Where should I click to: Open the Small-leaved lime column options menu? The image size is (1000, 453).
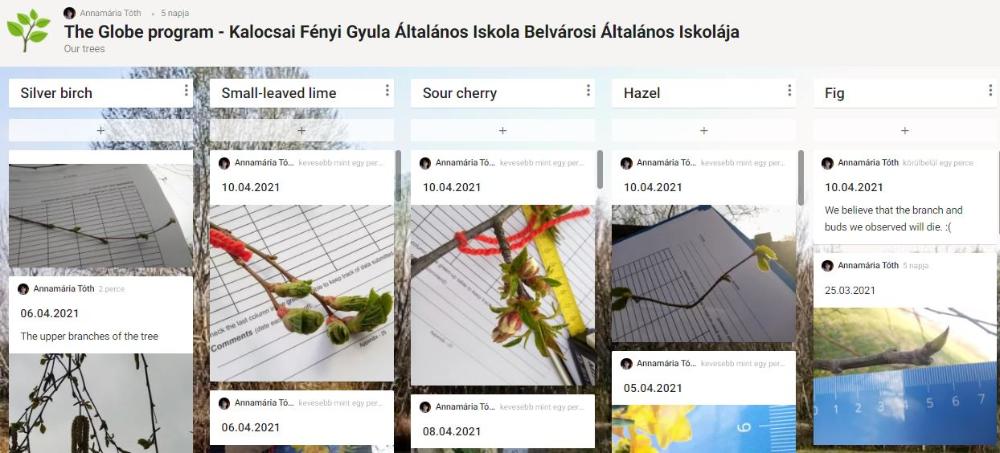[x=387, y=91]
